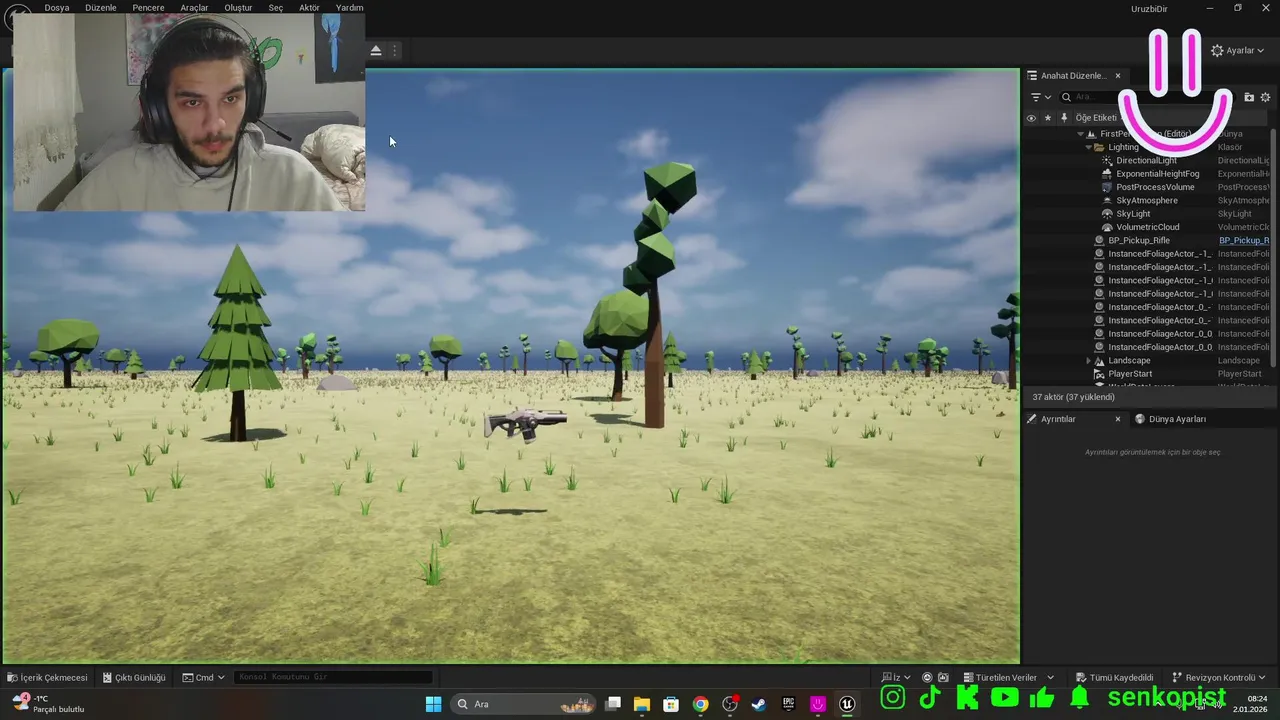This screenshot has height=720, width=1280.
Task: Open the Oluştur menu
Action: 238,7
